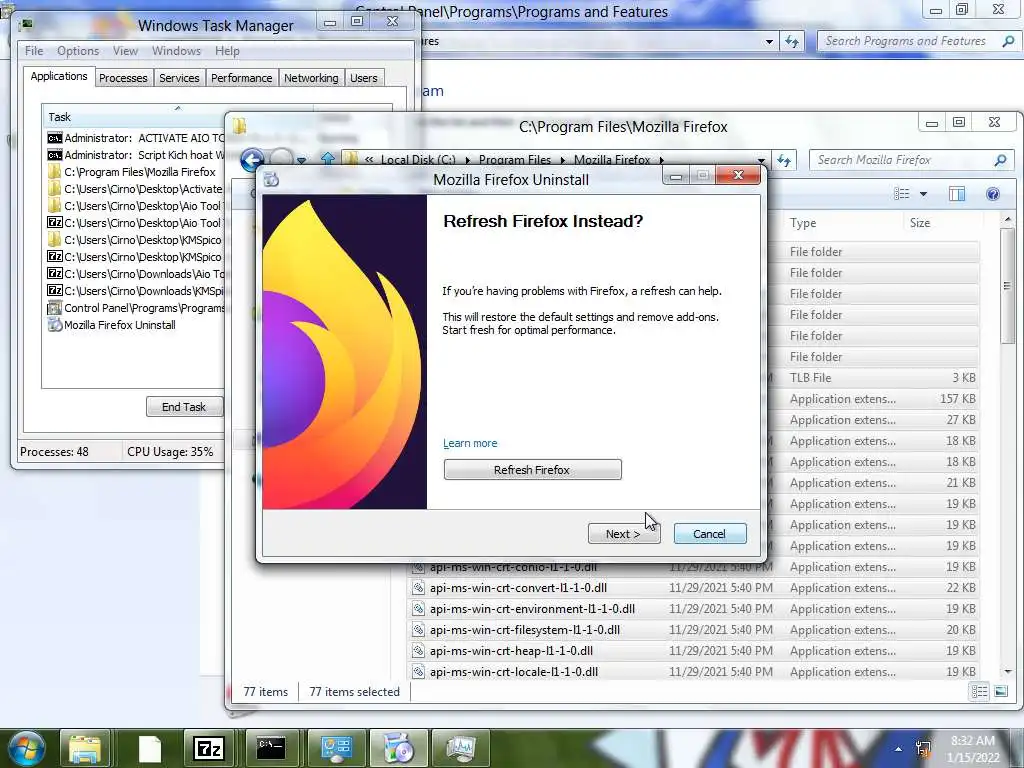
Task: Cancel the Firefox uninstall dialog
Action: pos(710,534)
